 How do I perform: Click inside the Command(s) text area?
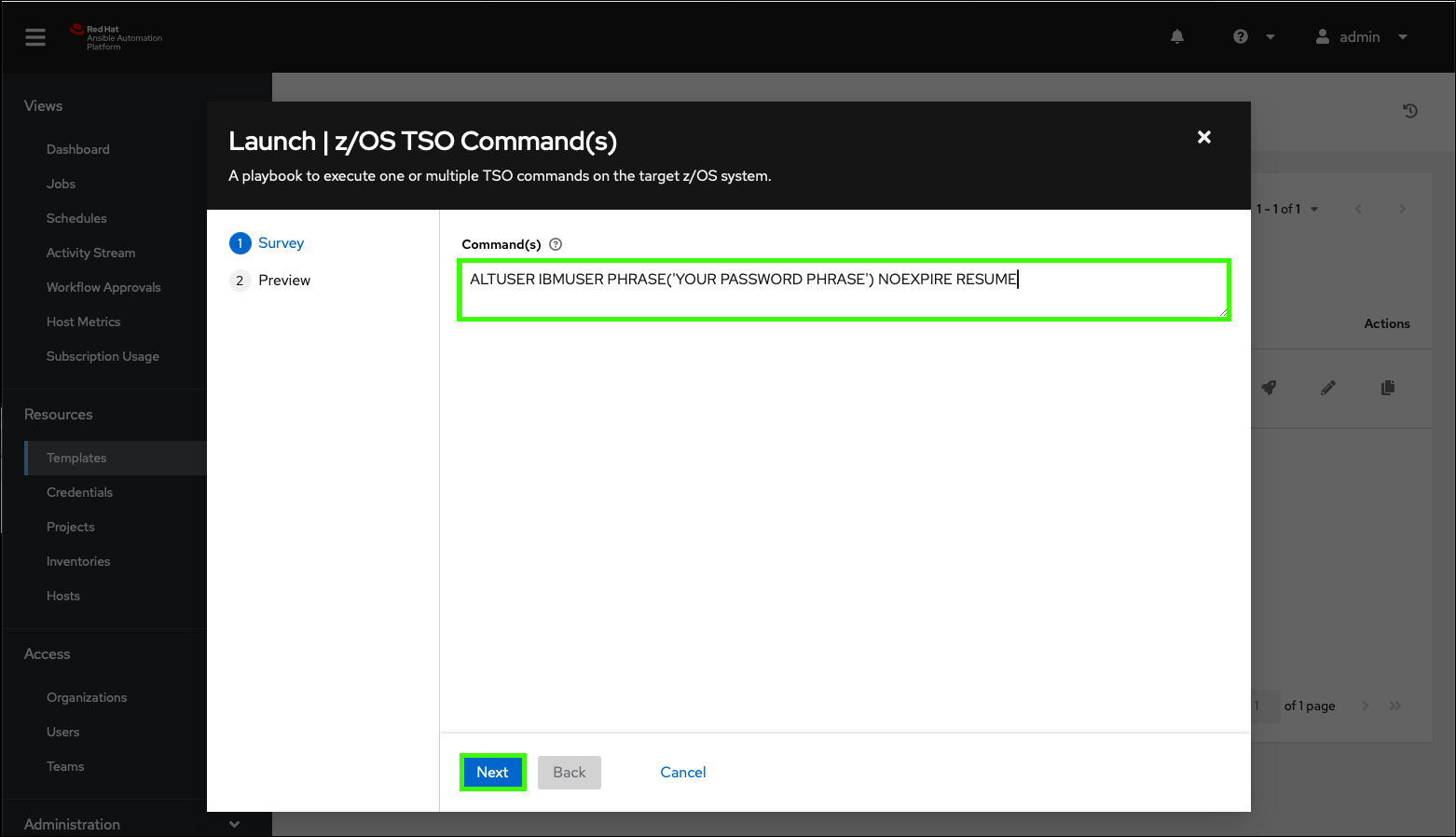844,291
